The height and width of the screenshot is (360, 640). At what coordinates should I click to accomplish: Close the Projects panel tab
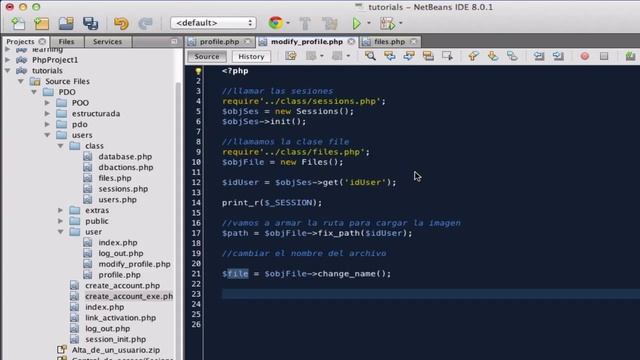pyautogui.click(x=42, y=42)
